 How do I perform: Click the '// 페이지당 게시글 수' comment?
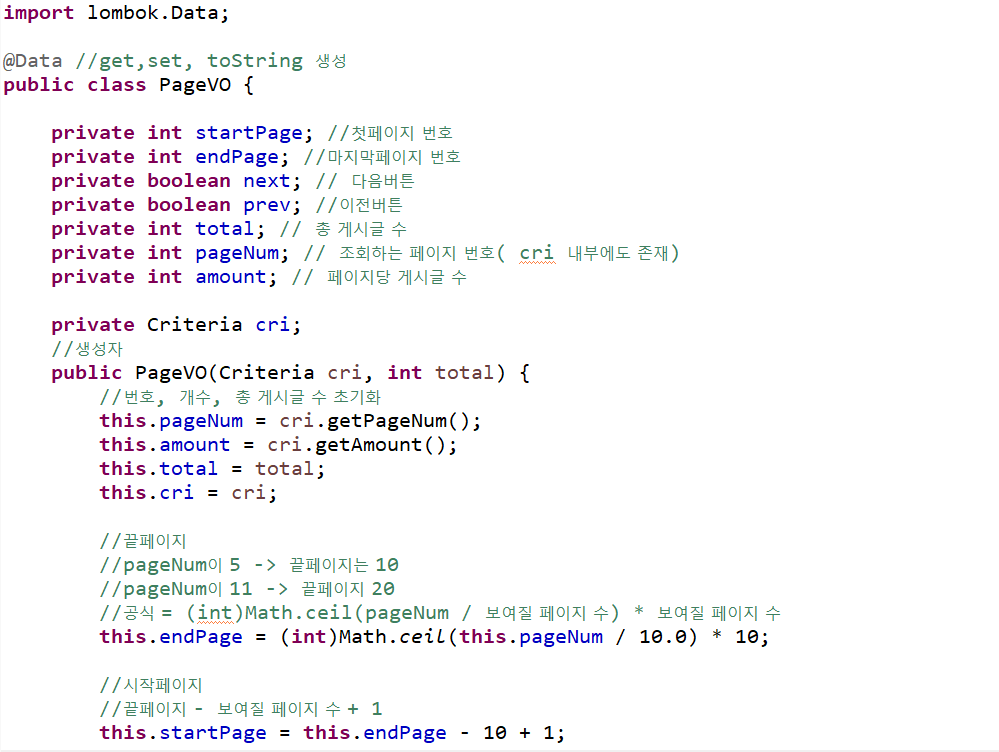(x=379, y=277)
